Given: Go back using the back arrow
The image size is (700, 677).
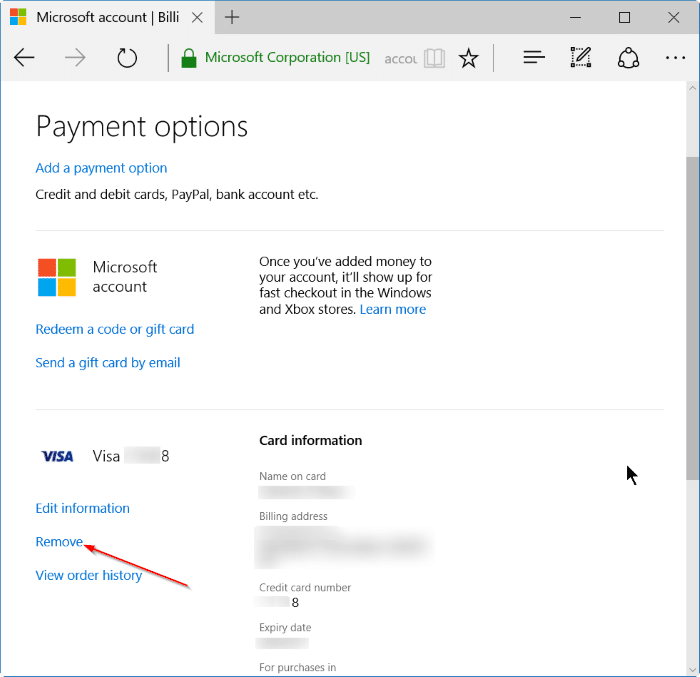Looking at the screenshot, I should tap(24, 58).
